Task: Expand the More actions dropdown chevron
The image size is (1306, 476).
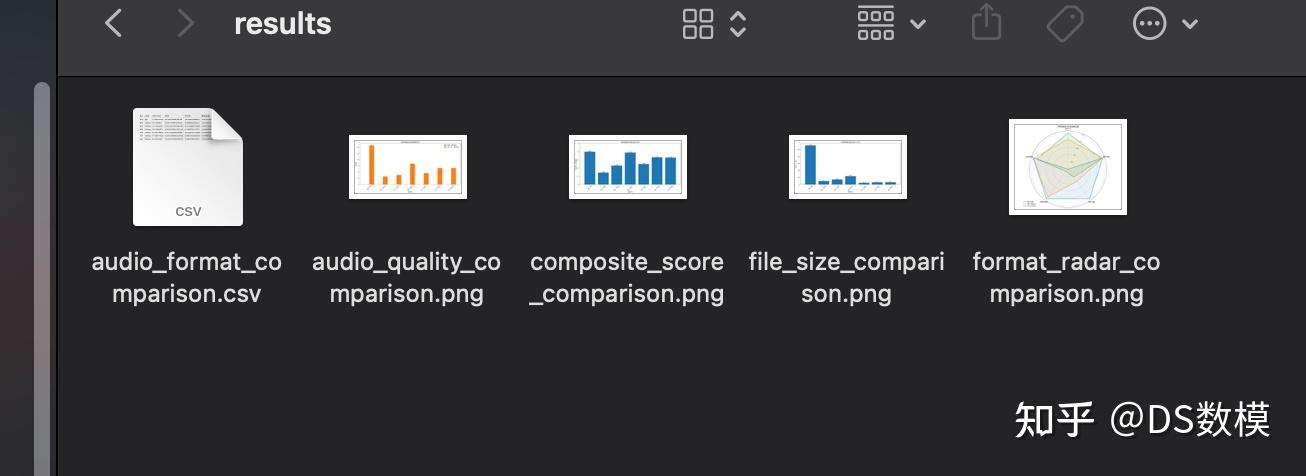Action: tap(1190, 24)
